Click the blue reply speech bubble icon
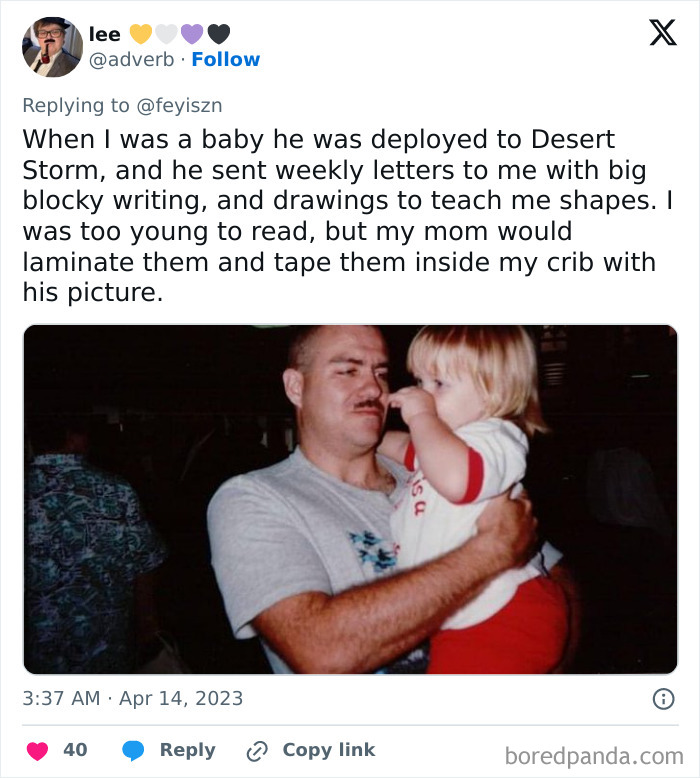 (134, 750)
